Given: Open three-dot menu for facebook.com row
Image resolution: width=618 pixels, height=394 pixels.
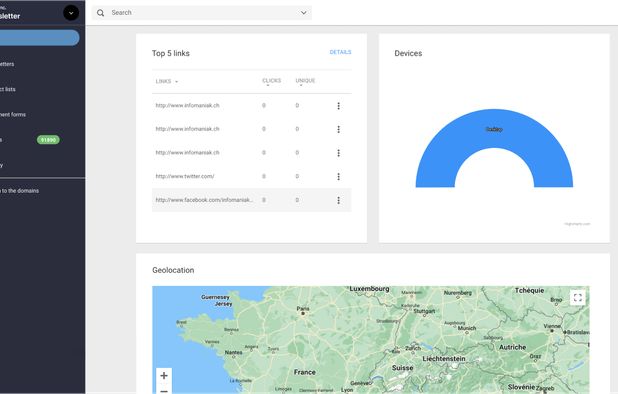Looking at the screenshot, I should [x=339, y=200].
